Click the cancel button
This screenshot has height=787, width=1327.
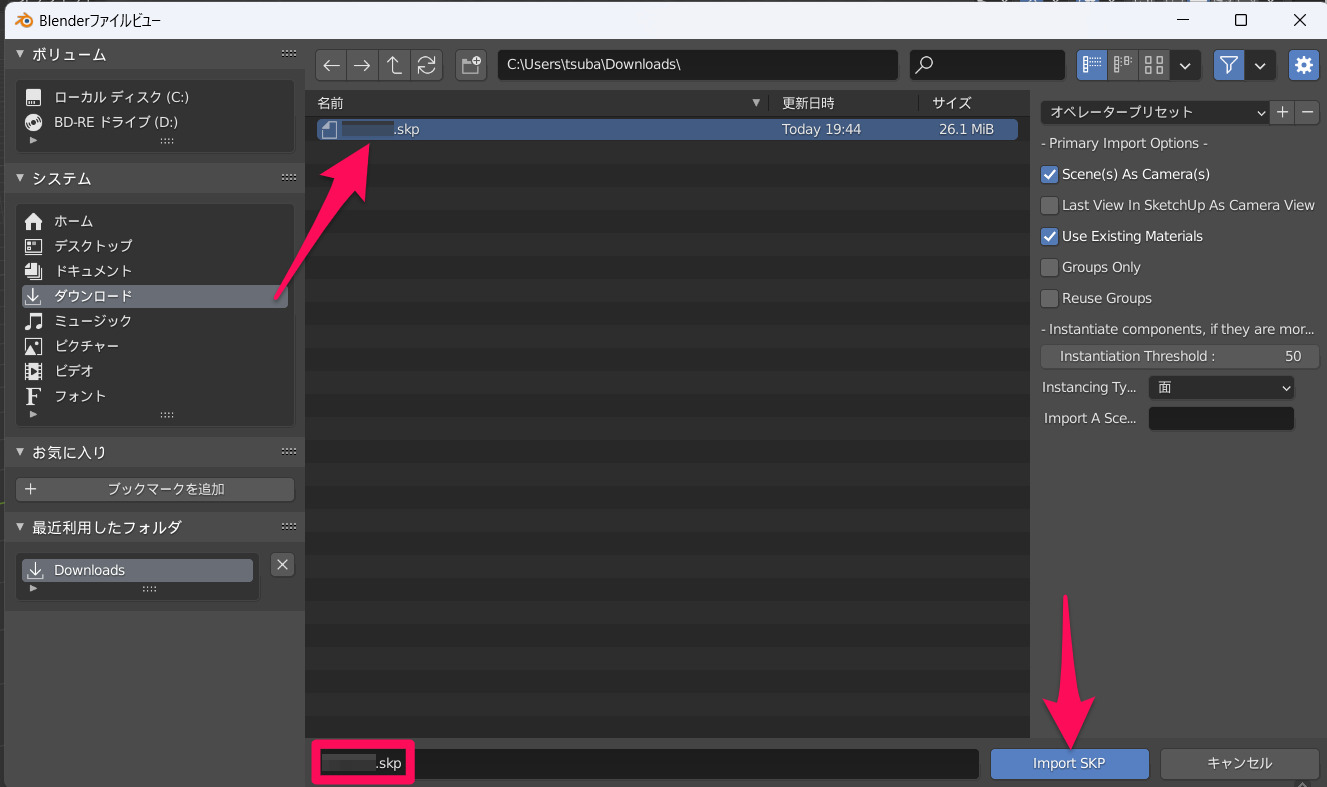pos(1240,763)
